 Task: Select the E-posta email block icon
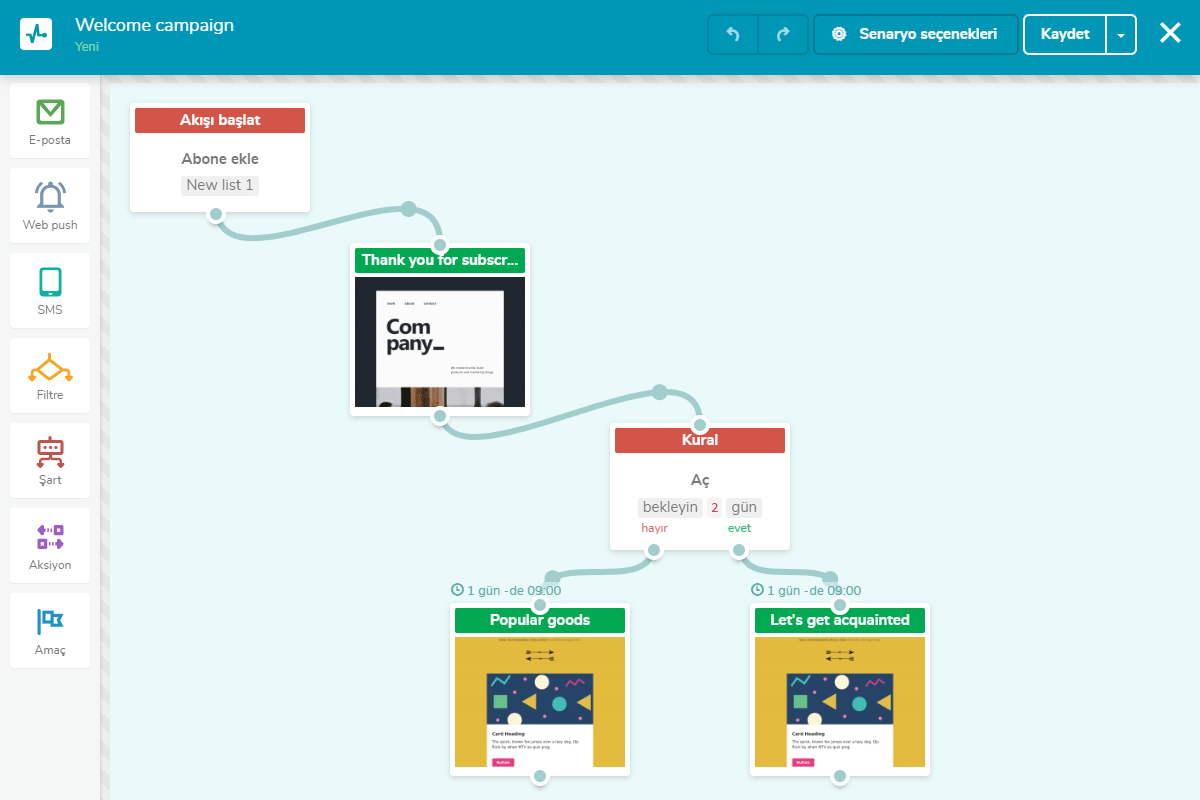[50, 112]
